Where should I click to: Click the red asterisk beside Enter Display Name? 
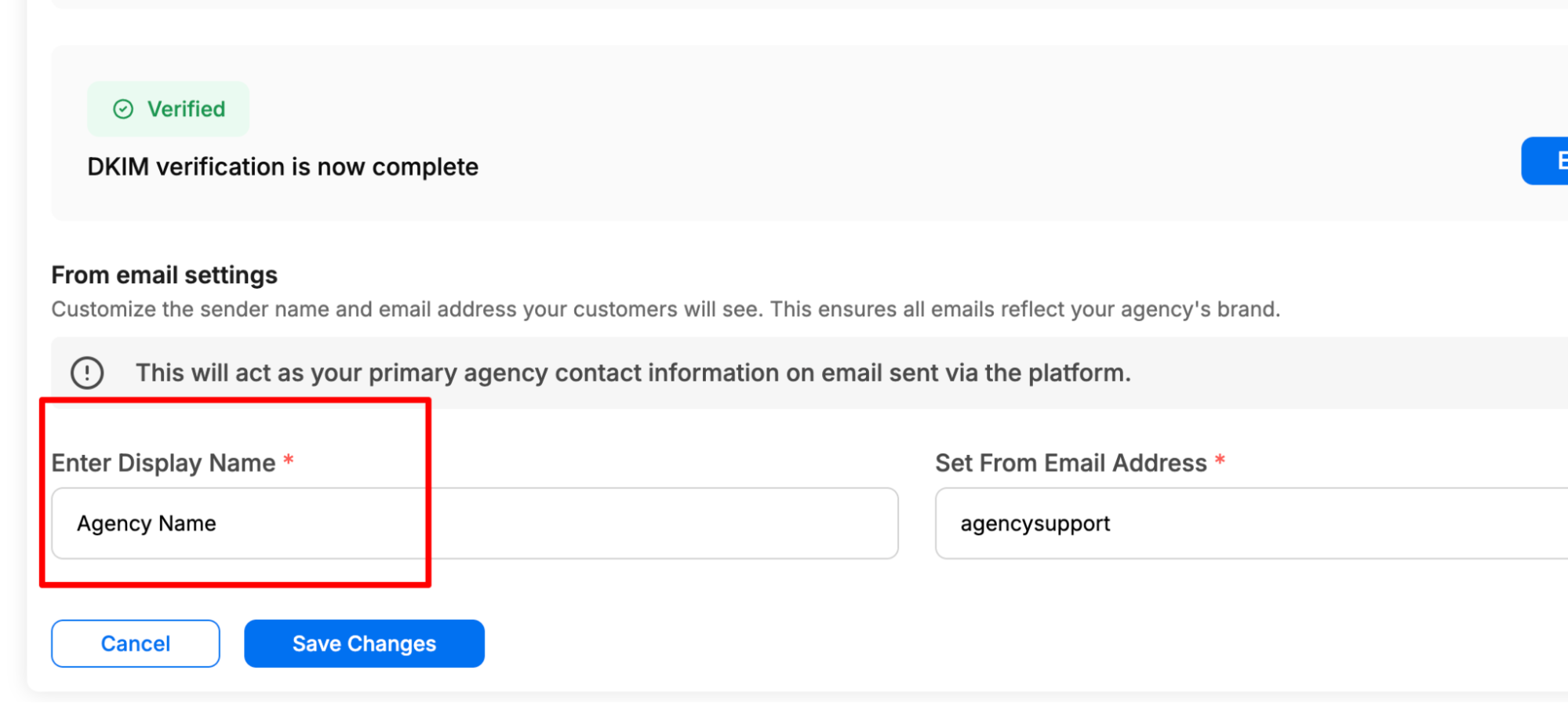(x=289, y=460)
